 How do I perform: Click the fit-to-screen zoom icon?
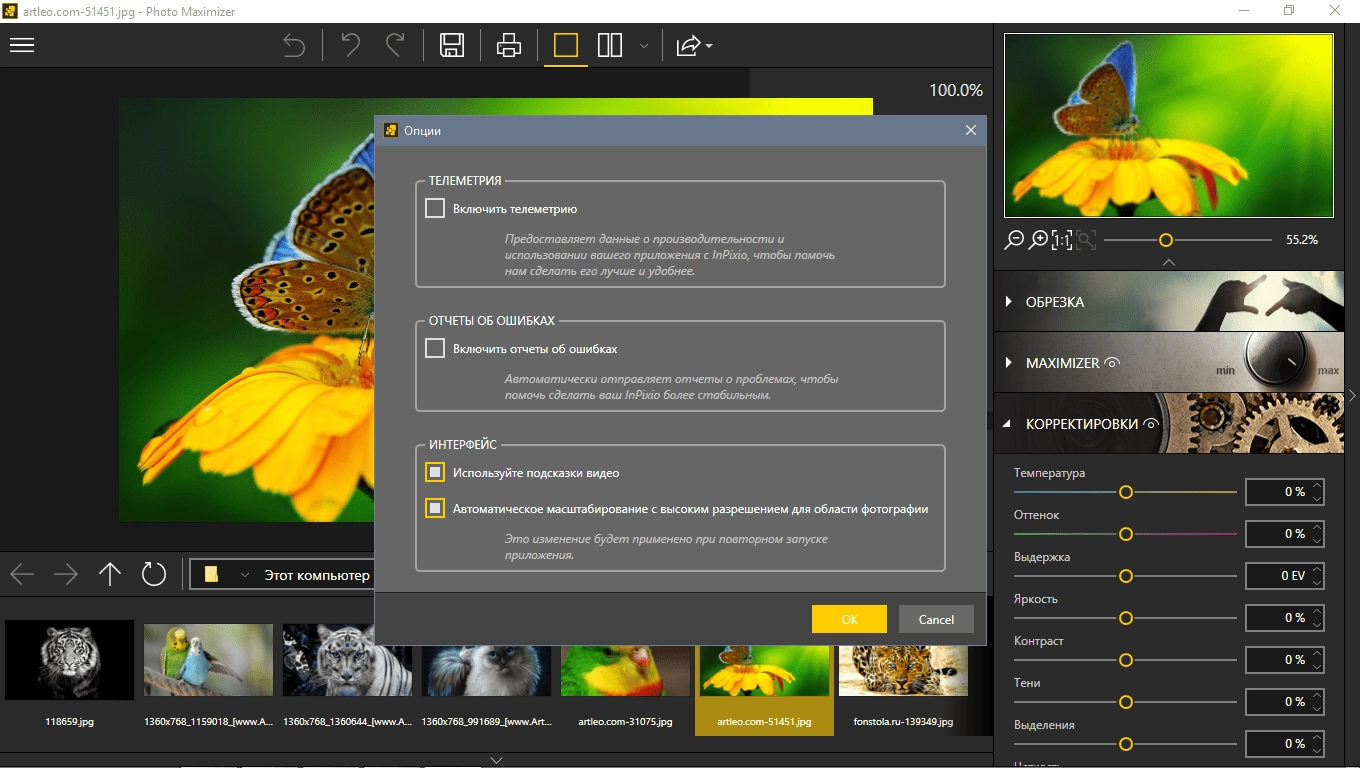pos(1086,240)
